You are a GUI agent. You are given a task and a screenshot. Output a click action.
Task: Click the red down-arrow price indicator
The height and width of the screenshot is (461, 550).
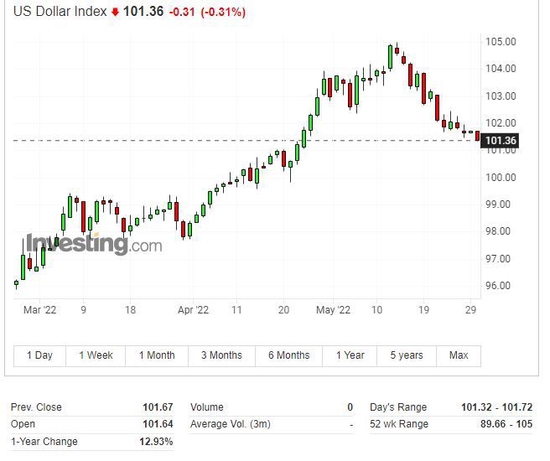coord(115,12)
